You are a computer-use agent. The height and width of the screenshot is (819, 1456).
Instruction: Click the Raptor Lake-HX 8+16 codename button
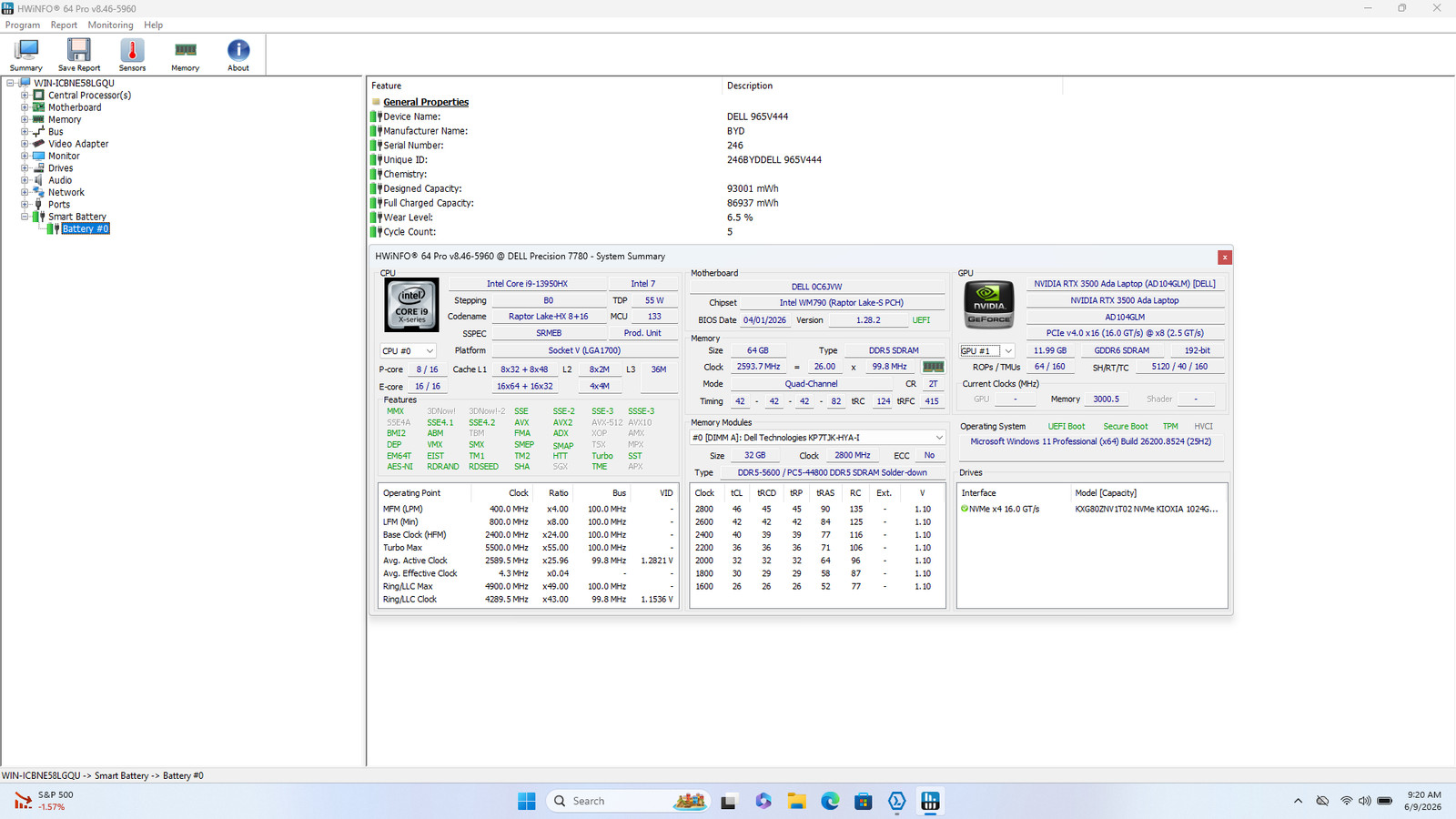(x=549, y=317)
